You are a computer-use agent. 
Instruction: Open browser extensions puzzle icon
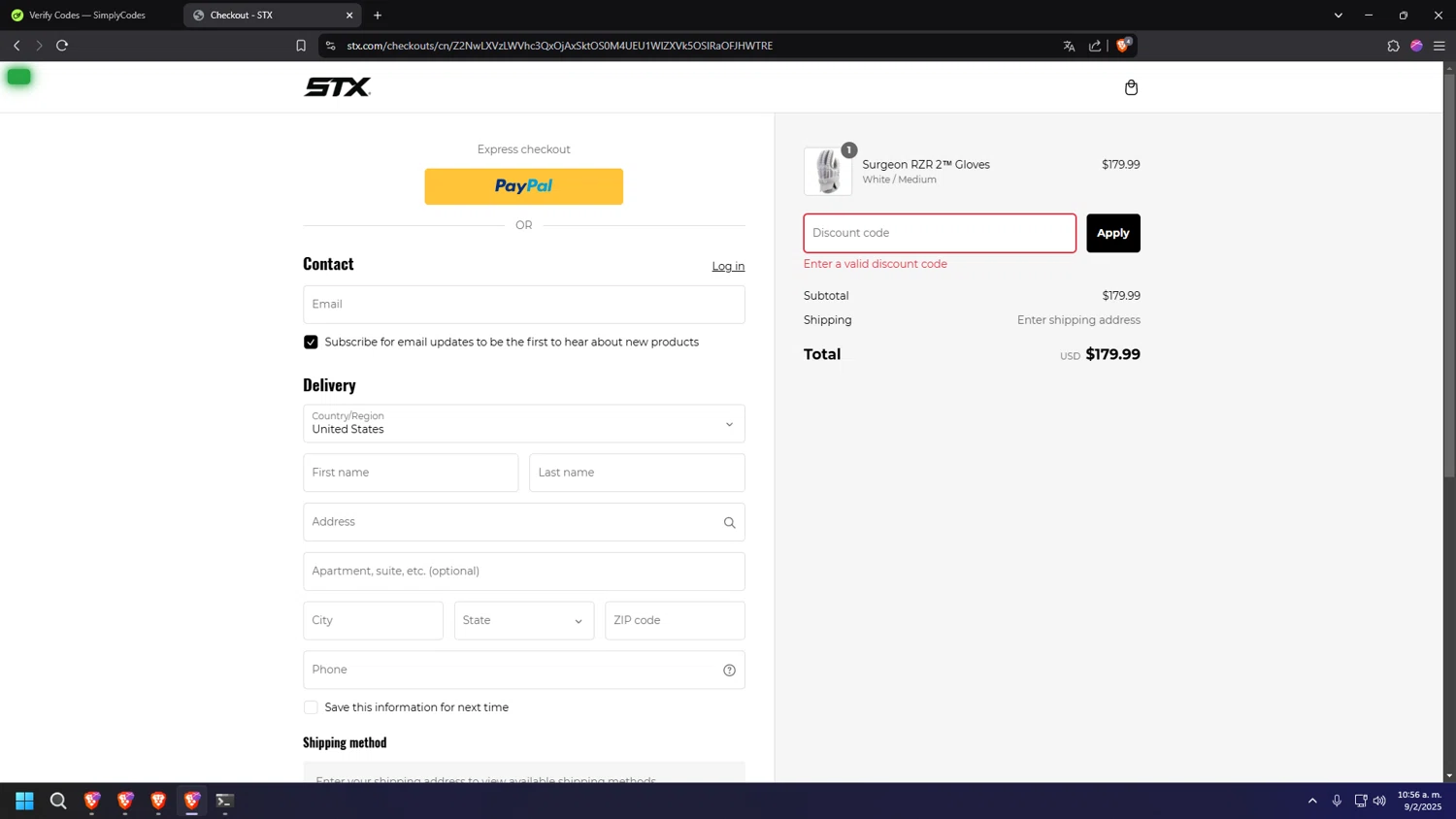(1393, 46)
